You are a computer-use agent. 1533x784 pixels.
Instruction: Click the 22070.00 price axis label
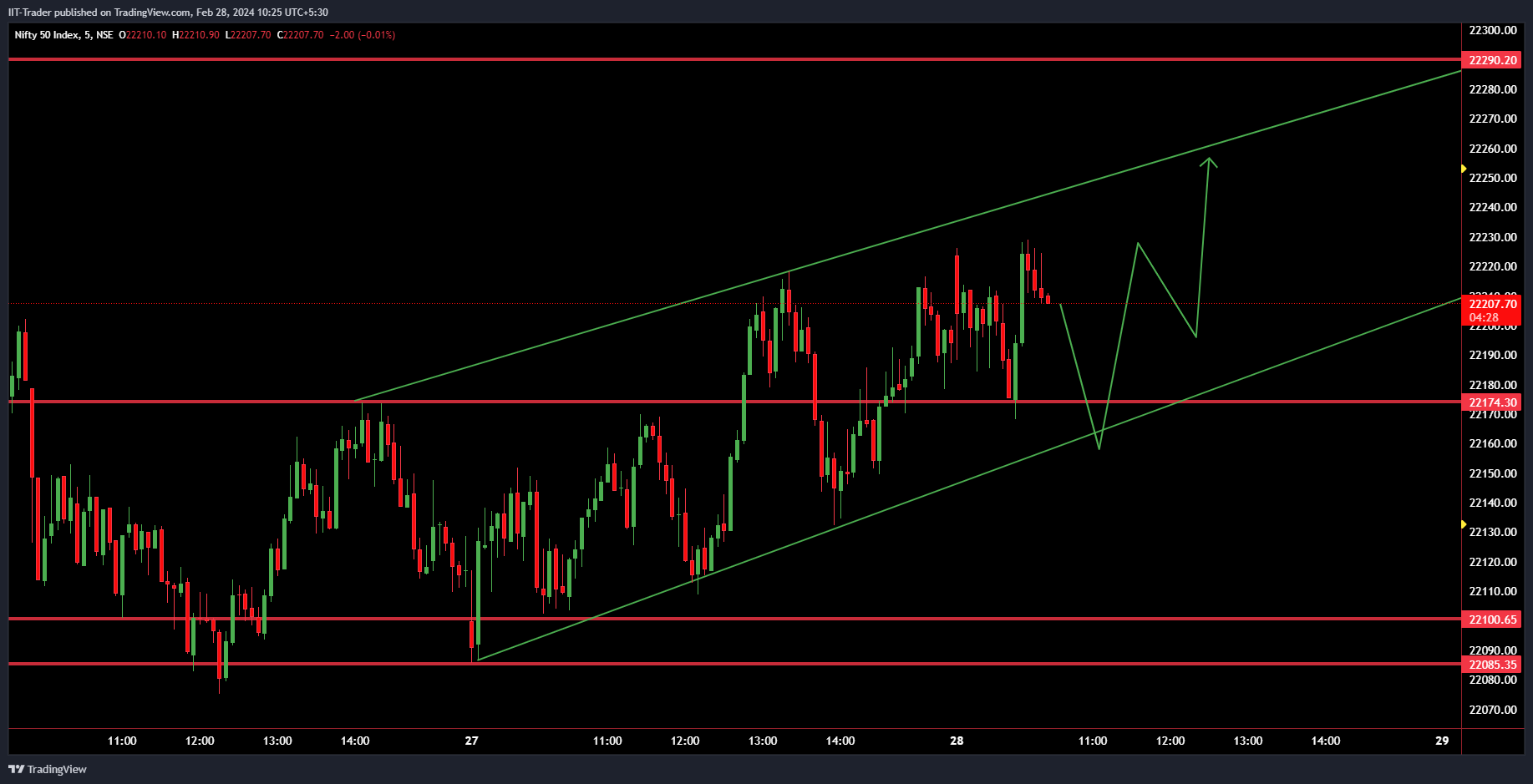pyautogui.click(x=1493, y=710)
